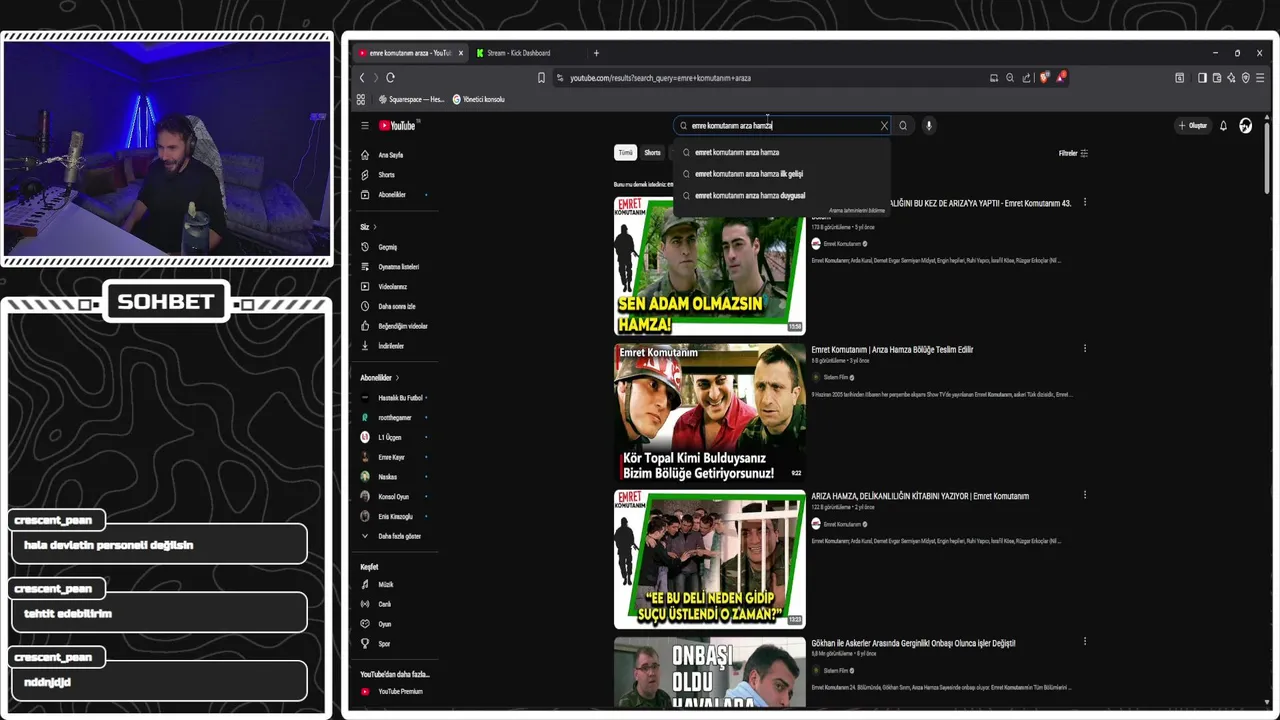Open the Brave wallet icon
The width and height of the screenshot is (1280, 720).
tap(1217, 78)
